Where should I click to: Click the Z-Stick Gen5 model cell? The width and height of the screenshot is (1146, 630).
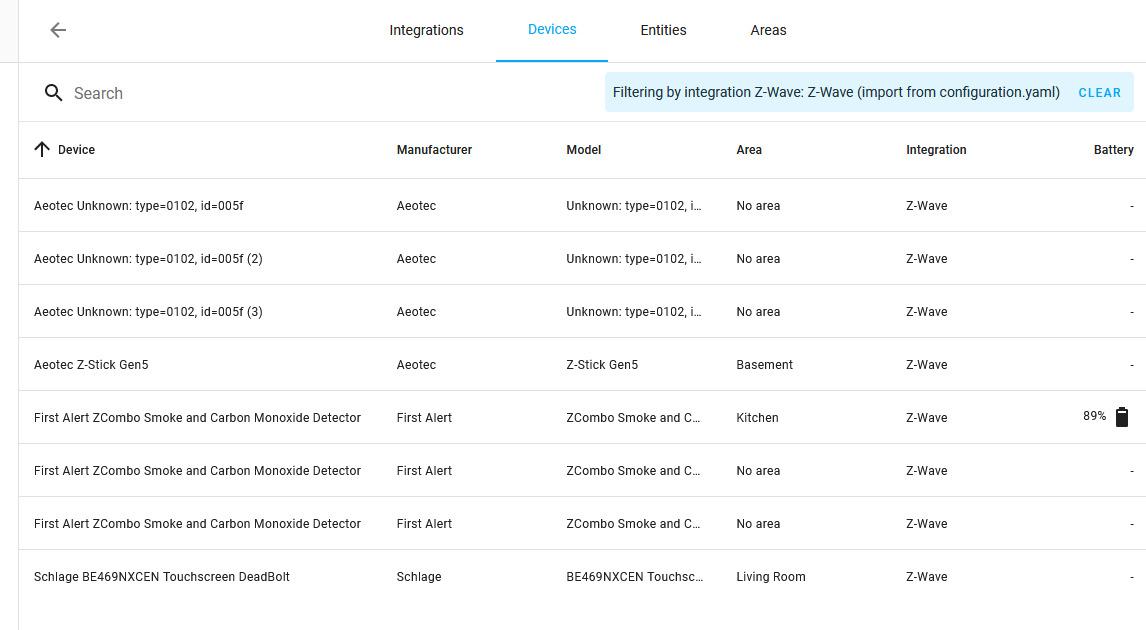602,365
